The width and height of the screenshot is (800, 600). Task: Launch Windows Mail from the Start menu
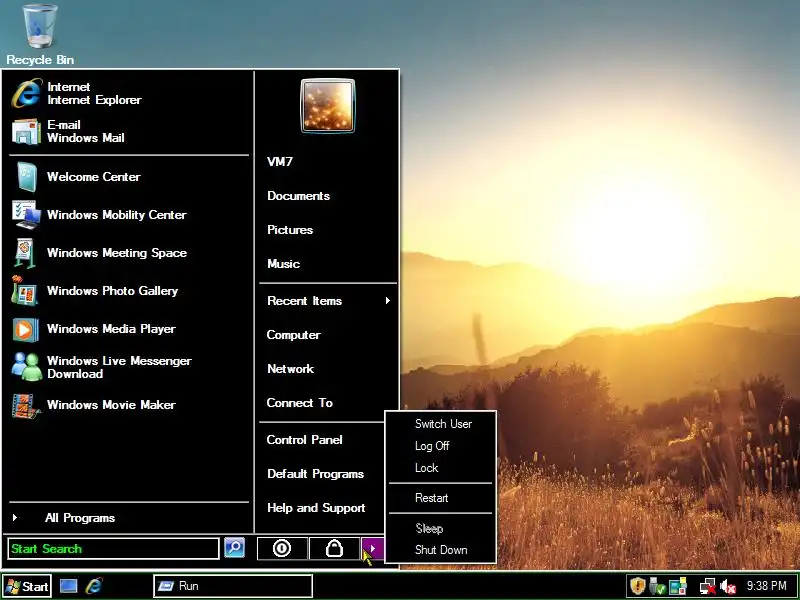pyautogui.click(x=68, y=131)
